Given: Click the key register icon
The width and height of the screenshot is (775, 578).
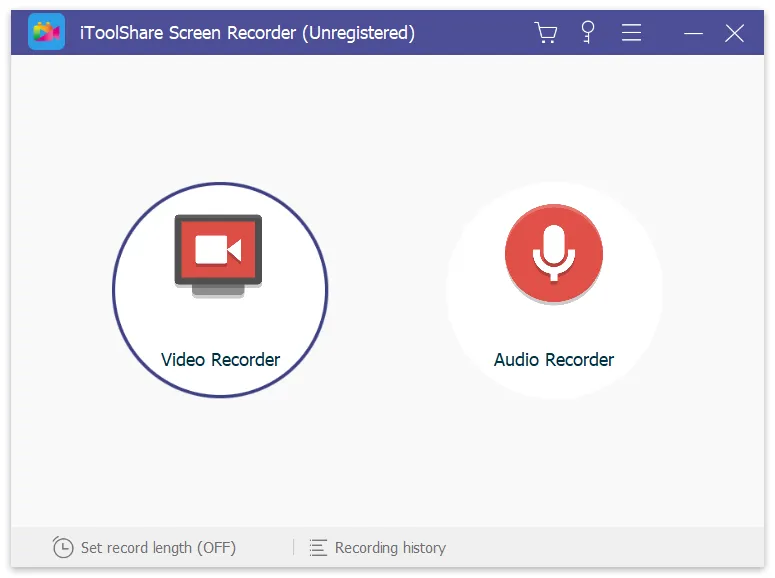Looking at the screenshot, I should click(587, 33).
